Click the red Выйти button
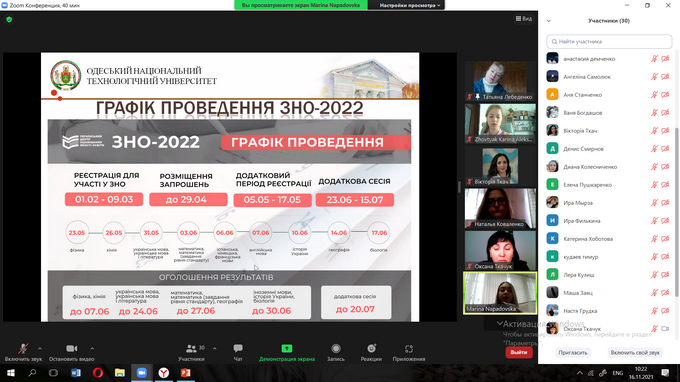This screenshot has width=680, height=382. (x=519, y=352)
